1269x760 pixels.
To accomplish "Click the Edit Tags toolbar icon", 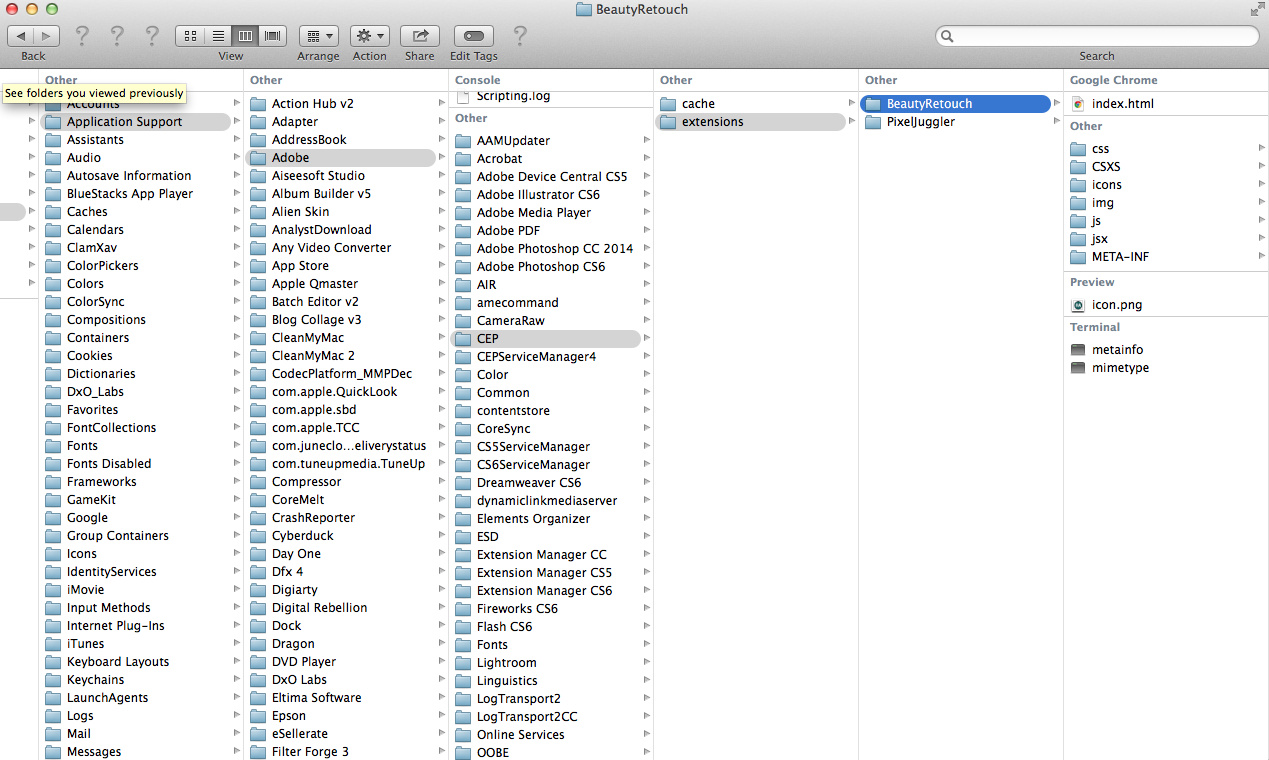I will pyautogui.click(x=473, y=36).
